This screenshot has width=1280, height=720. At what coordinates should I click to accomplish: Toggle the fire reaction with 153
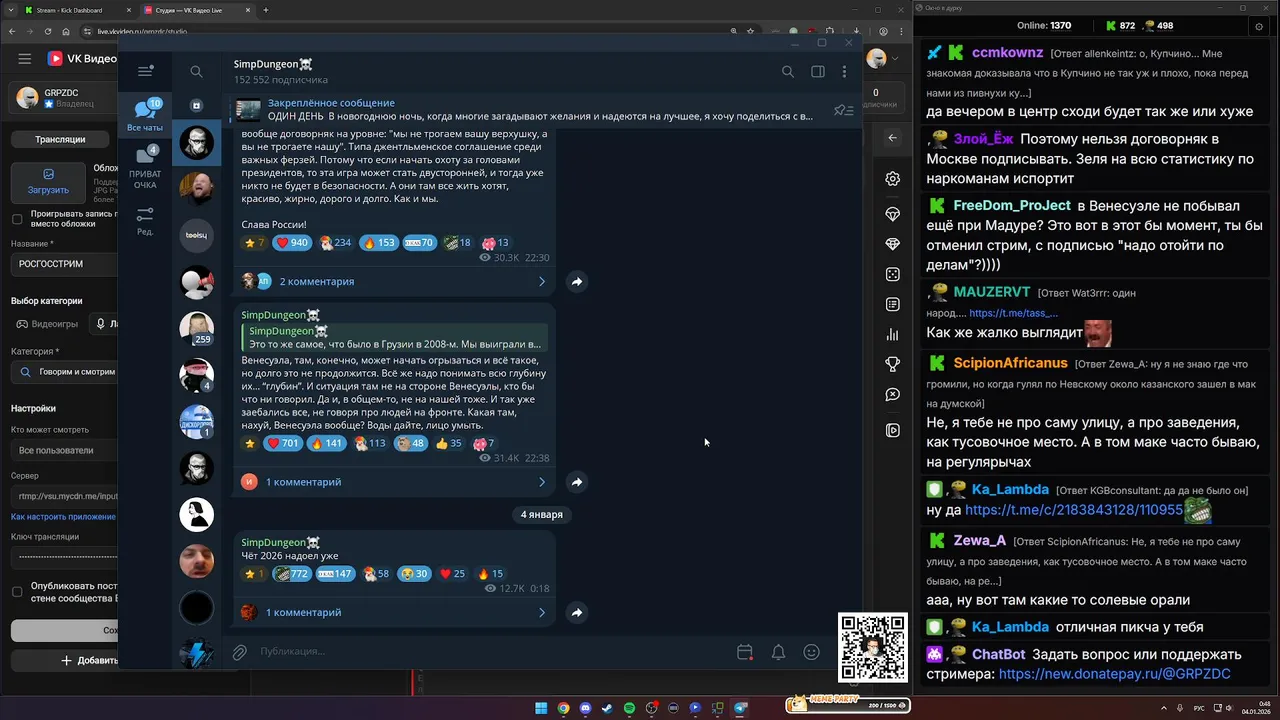(x=379, y=243)
